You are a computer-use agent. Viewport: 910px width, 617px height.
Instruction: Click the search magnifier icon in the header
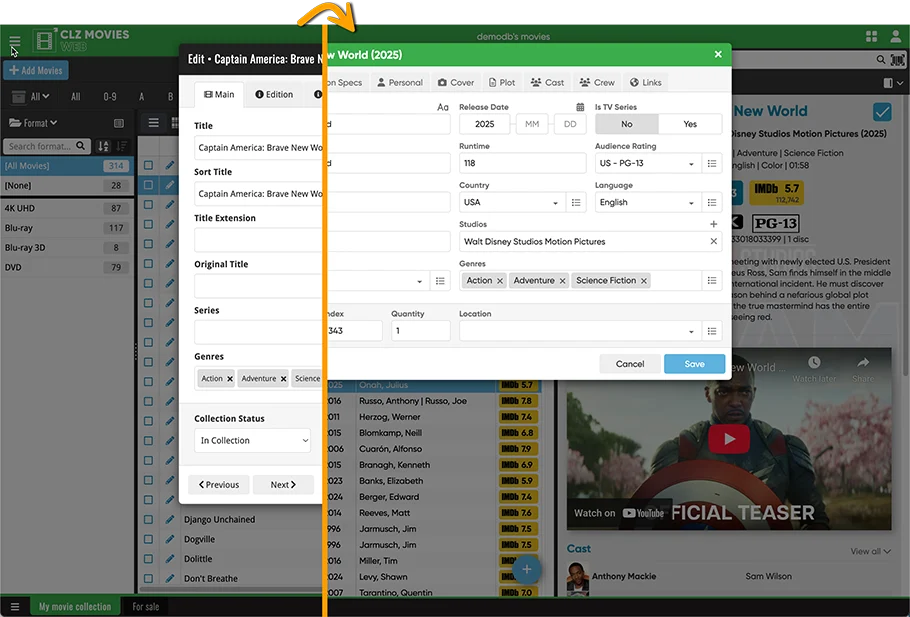coord(880,59)
